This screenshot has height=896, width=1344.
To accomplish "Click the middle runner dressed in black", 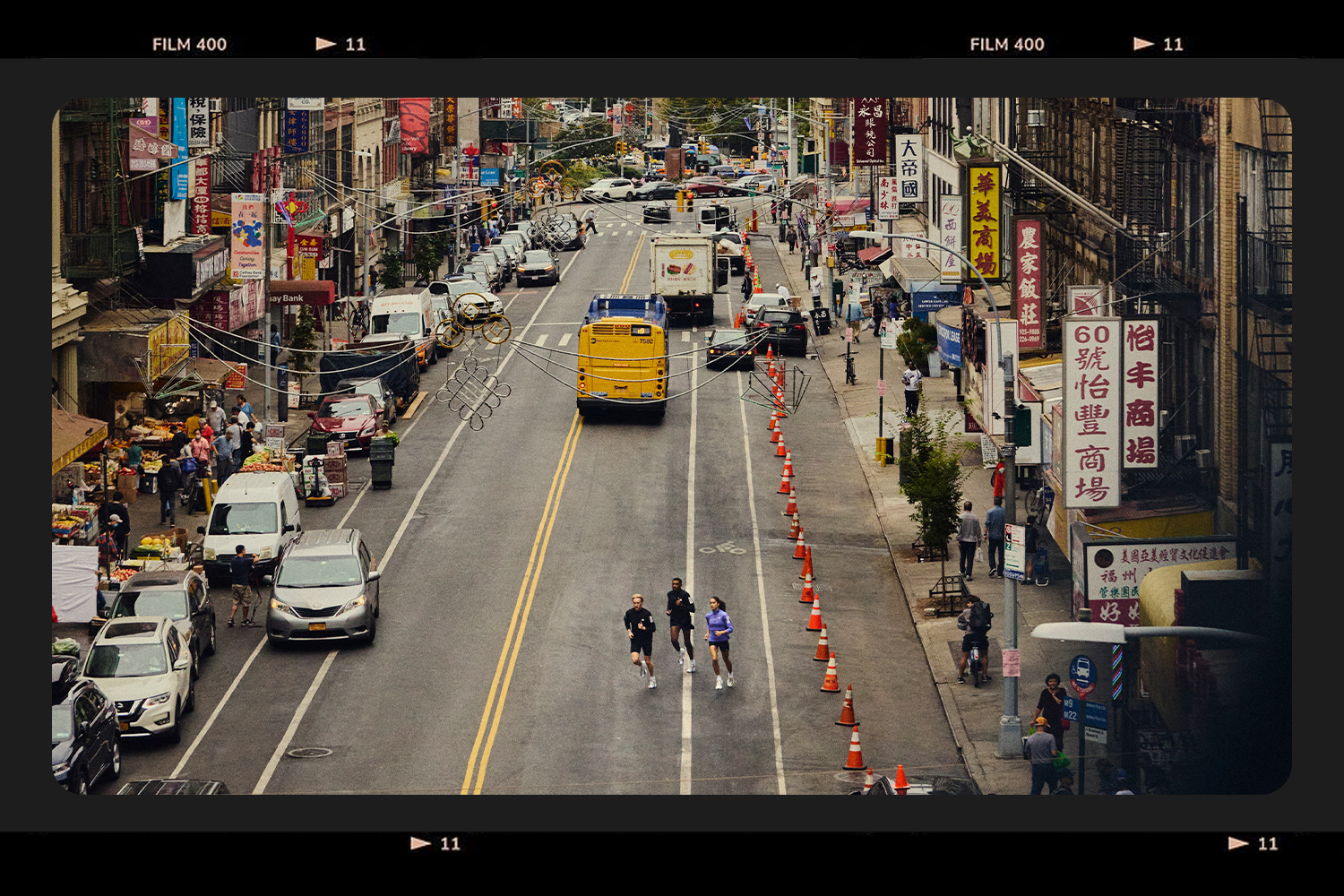I will point(681,623).
